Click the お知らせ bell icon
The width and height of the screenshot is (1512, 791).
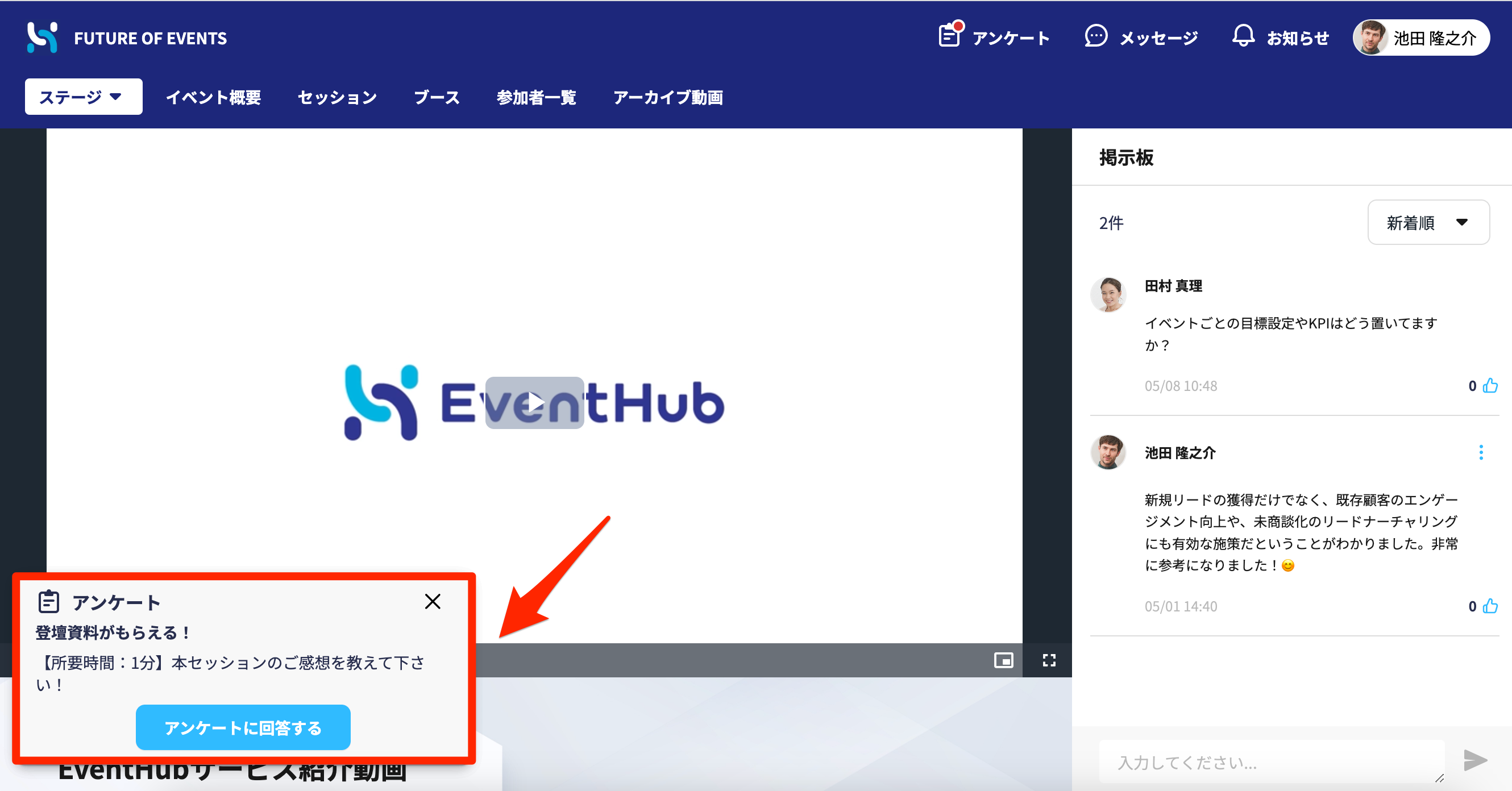tap(1243, 36)
